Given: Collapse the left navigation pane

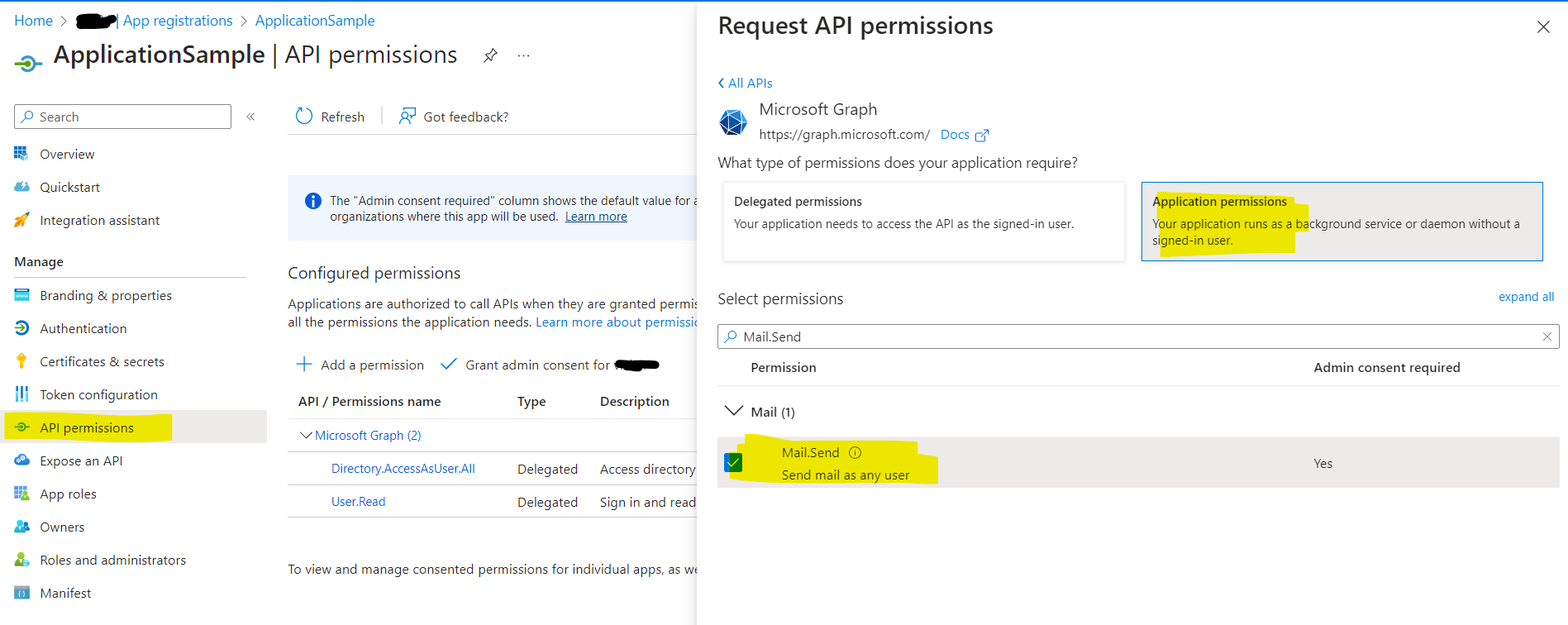Looking at the screenshot, I should pos(250,117).
